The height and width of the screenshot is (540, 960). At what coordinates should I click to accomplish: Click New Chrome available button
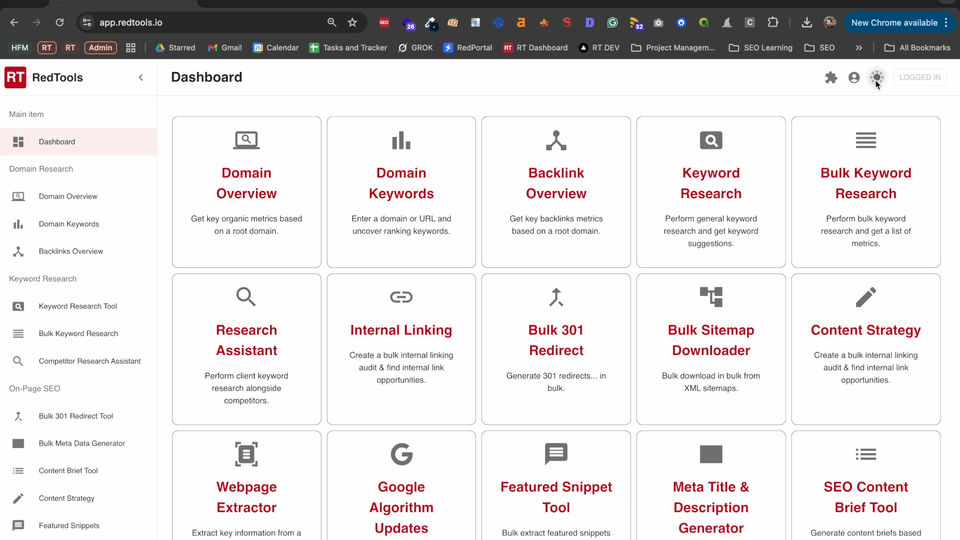(899, 23)
